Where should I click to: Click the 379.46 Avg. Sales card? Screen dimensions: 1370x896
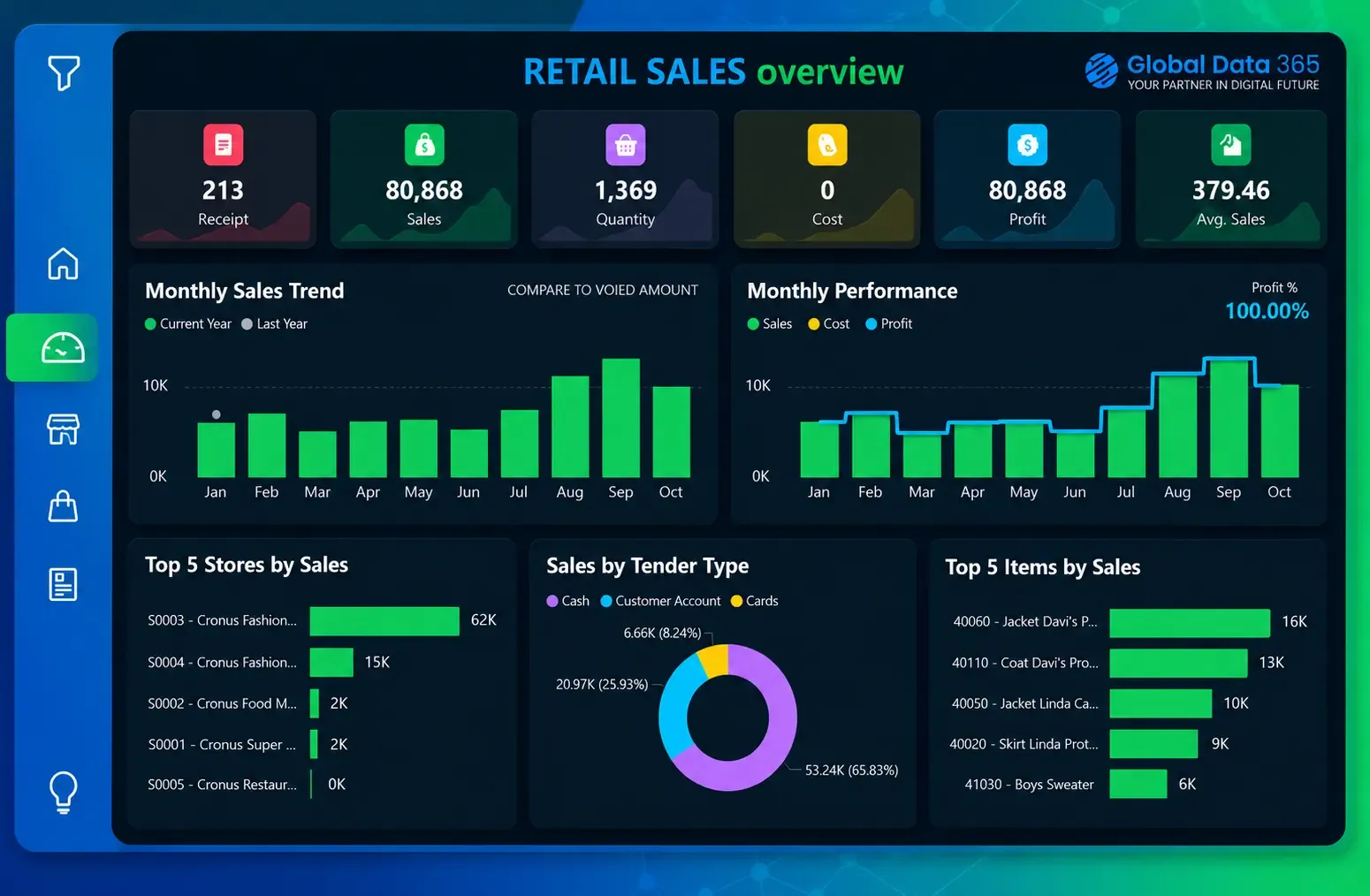click(1230, 178)
